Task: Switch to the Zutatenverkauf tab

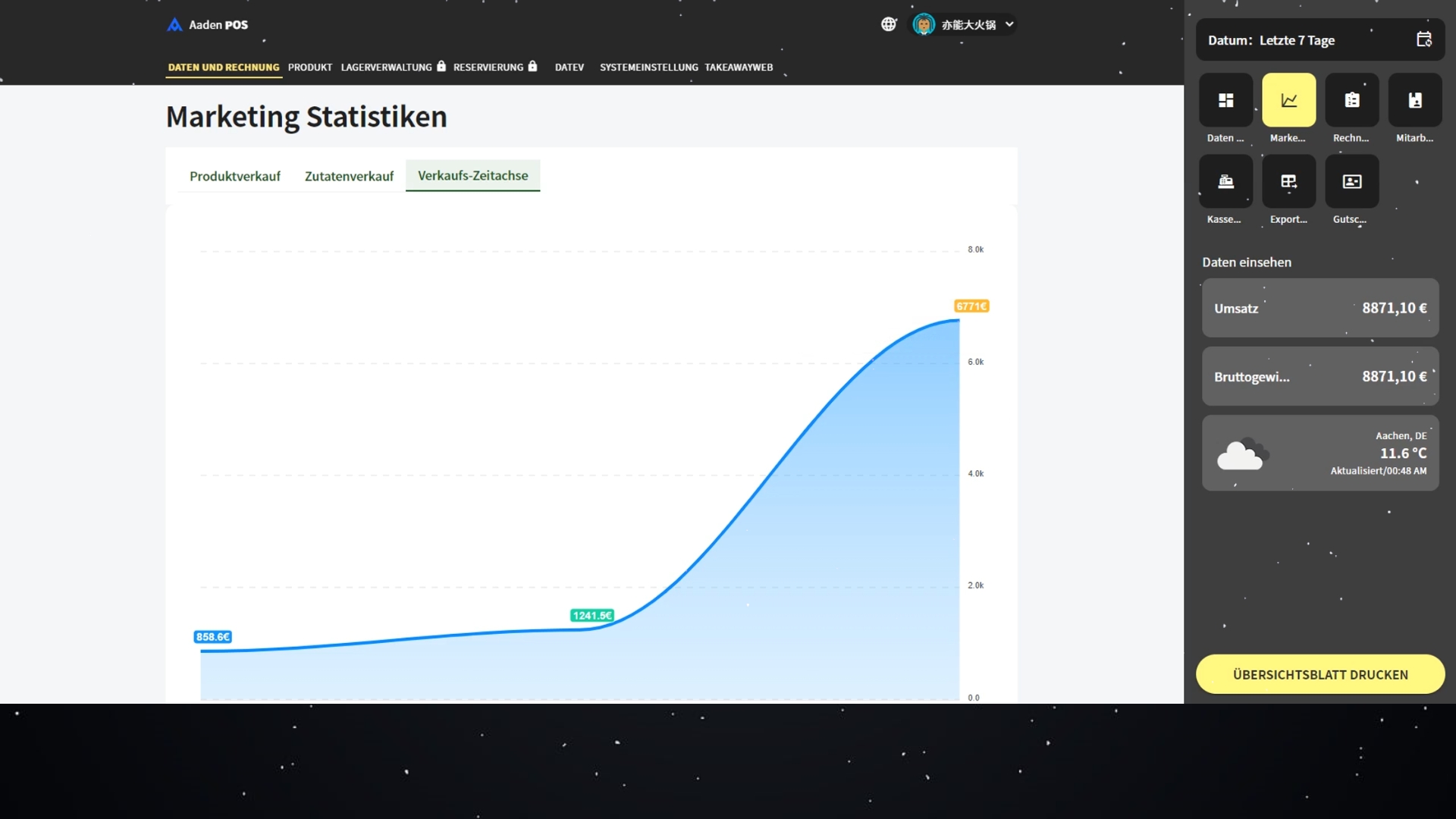Action: [349, 176]
